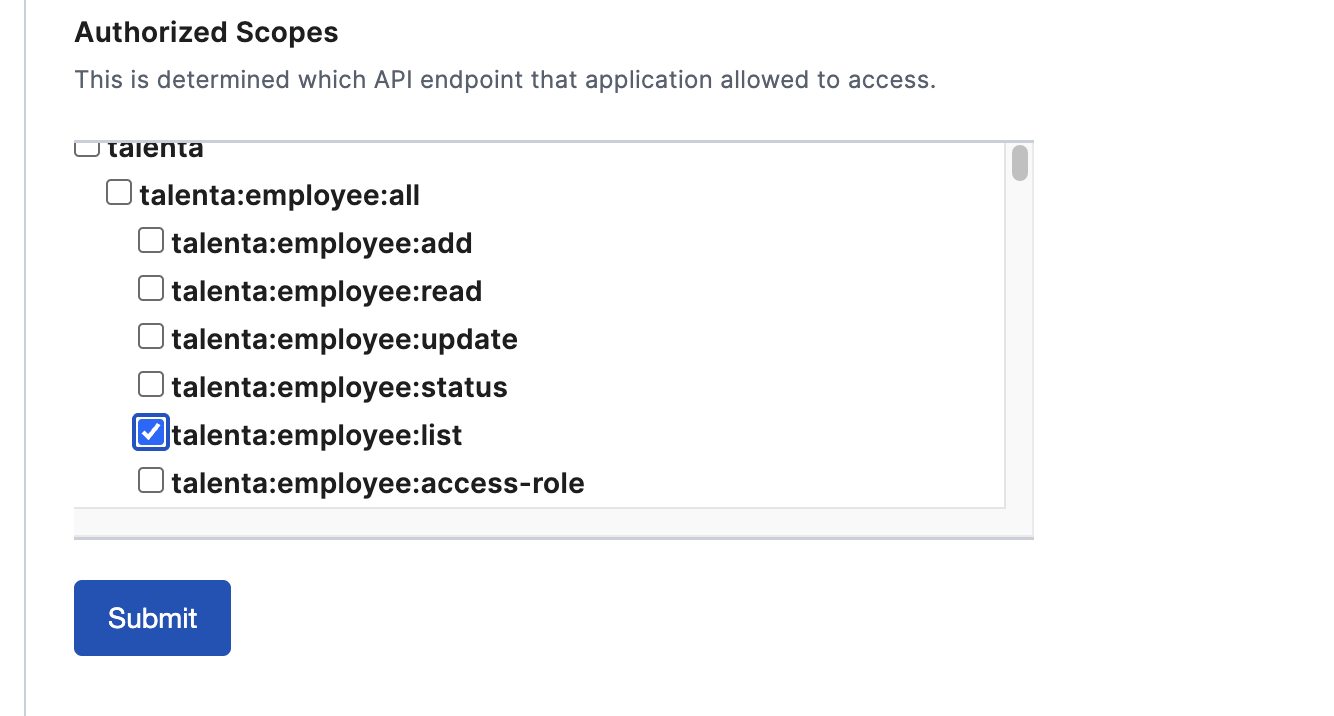This screenshot has width=1334, height=716.
Task: Click the partially visible talenta label
Action: click(x=155, y=151)
